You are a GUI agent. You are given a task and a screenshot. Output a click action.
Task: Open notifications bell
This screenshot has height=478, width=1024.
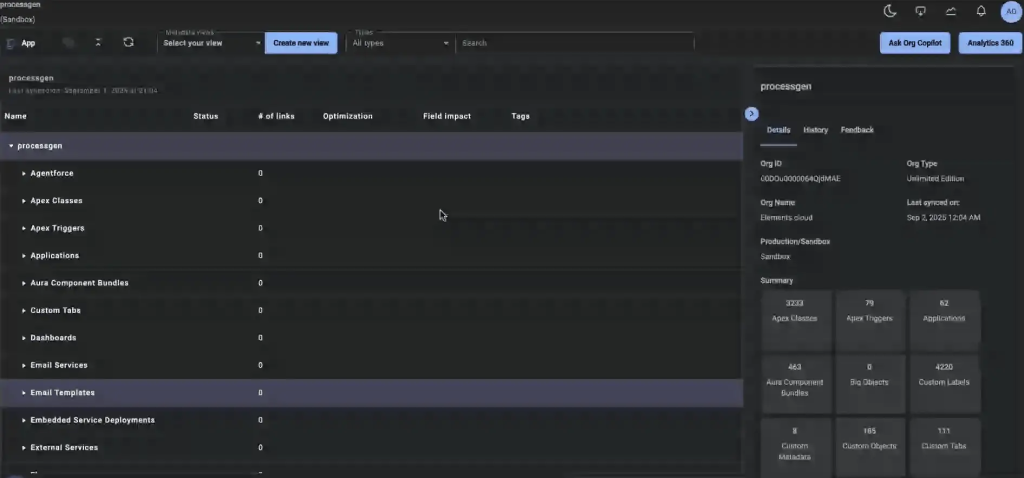[x=981, y=11]
